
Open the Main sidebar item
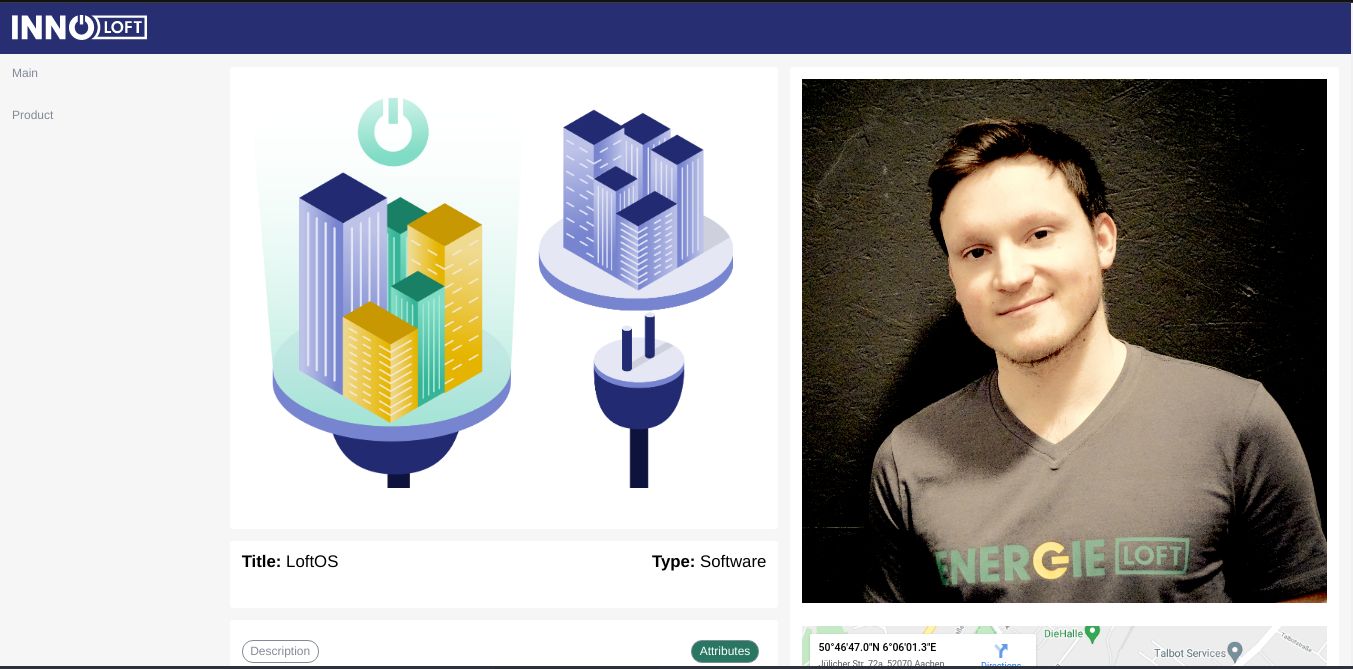pos(25,73)
